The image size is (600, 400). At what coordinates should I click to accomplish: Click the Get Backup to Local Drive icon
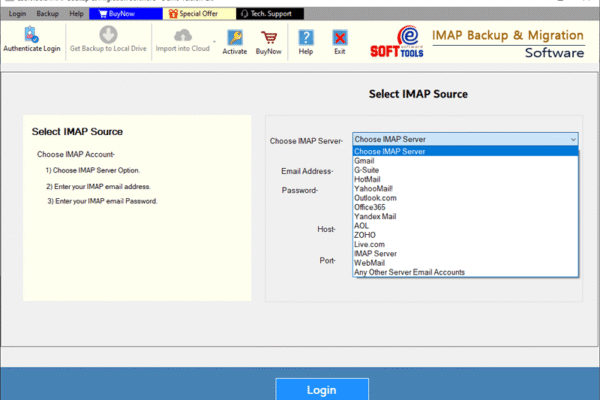(x=108, y=36)
